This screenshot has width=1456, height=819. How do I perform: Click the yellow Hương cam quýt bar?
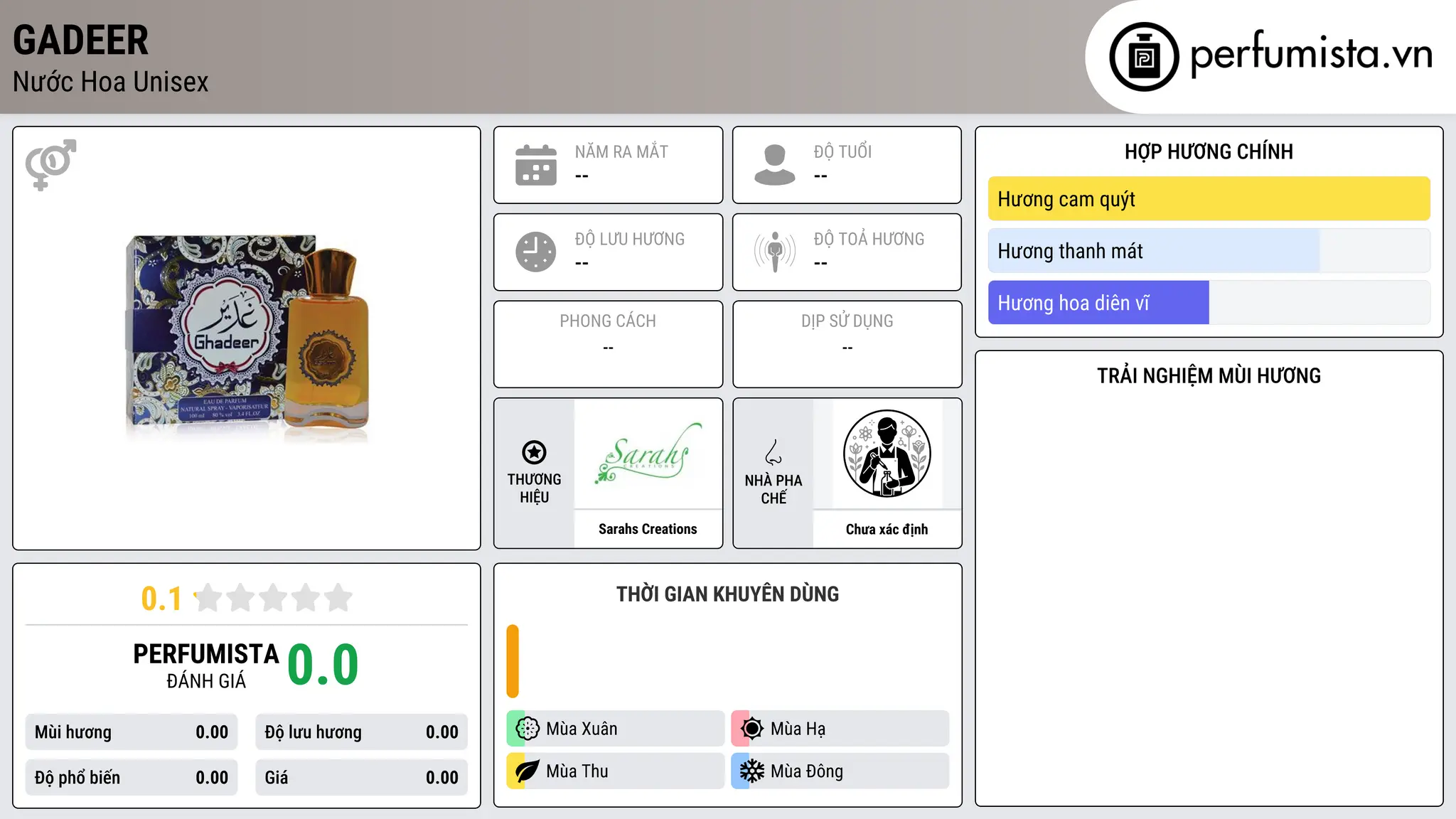coord(1209,199)
